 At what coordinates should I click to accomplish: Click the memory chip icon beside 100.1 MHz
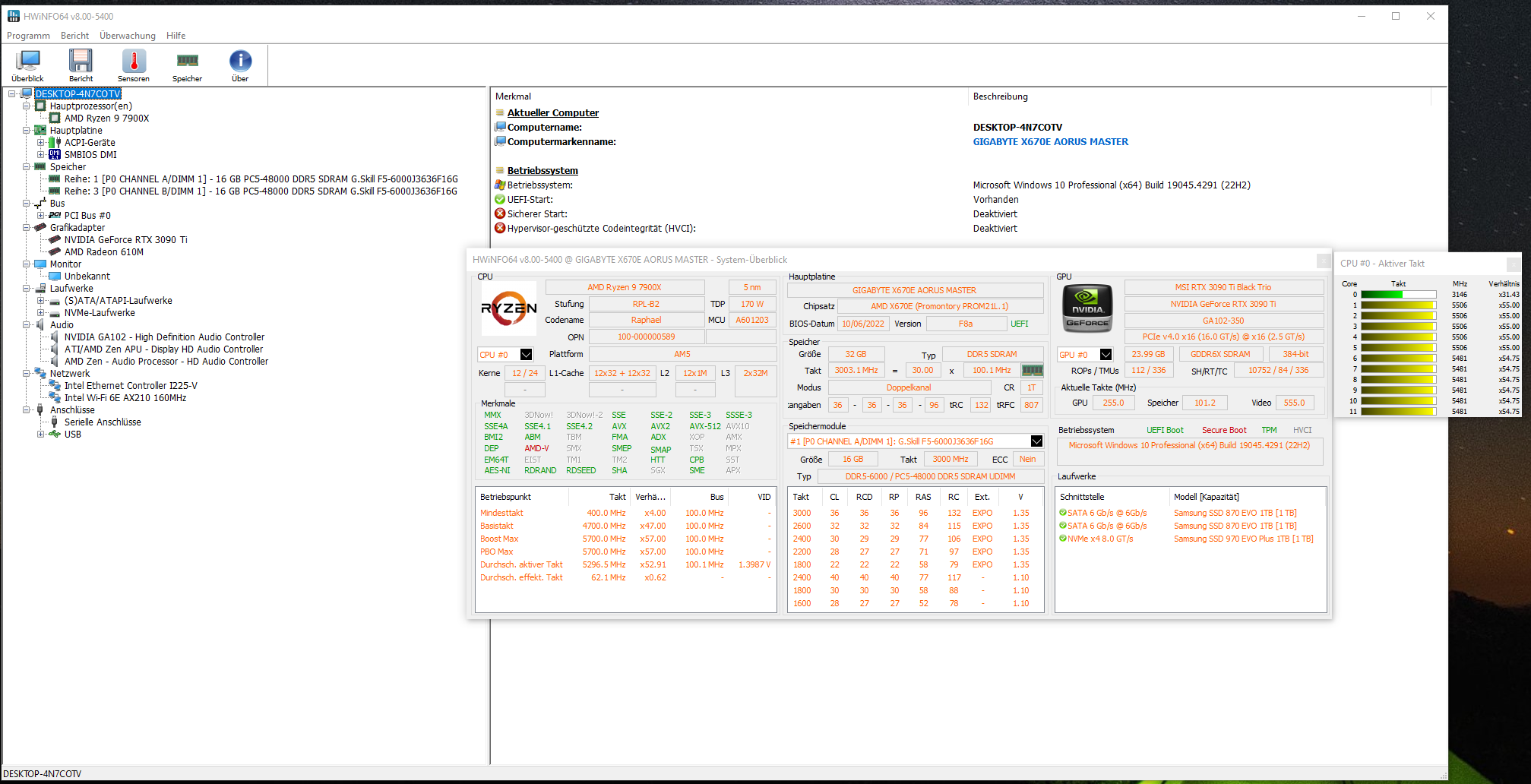click(1032, 370)
